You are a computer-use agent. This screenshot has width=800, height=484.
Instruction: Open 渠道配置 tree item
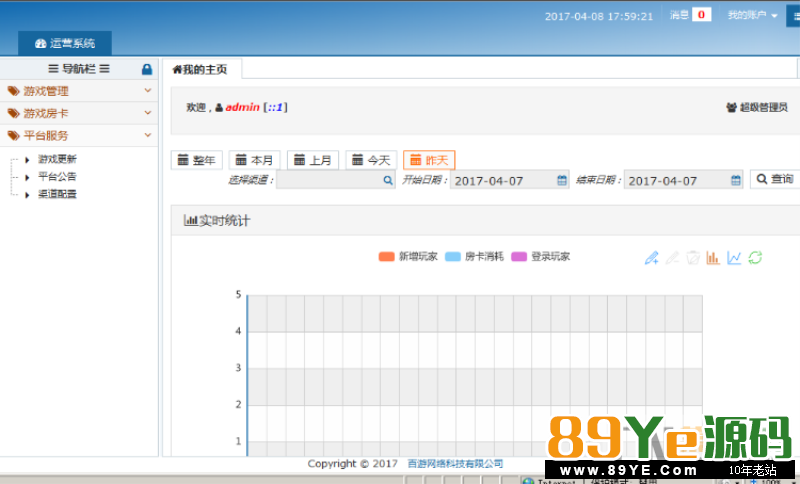click(x=57, y=194)
